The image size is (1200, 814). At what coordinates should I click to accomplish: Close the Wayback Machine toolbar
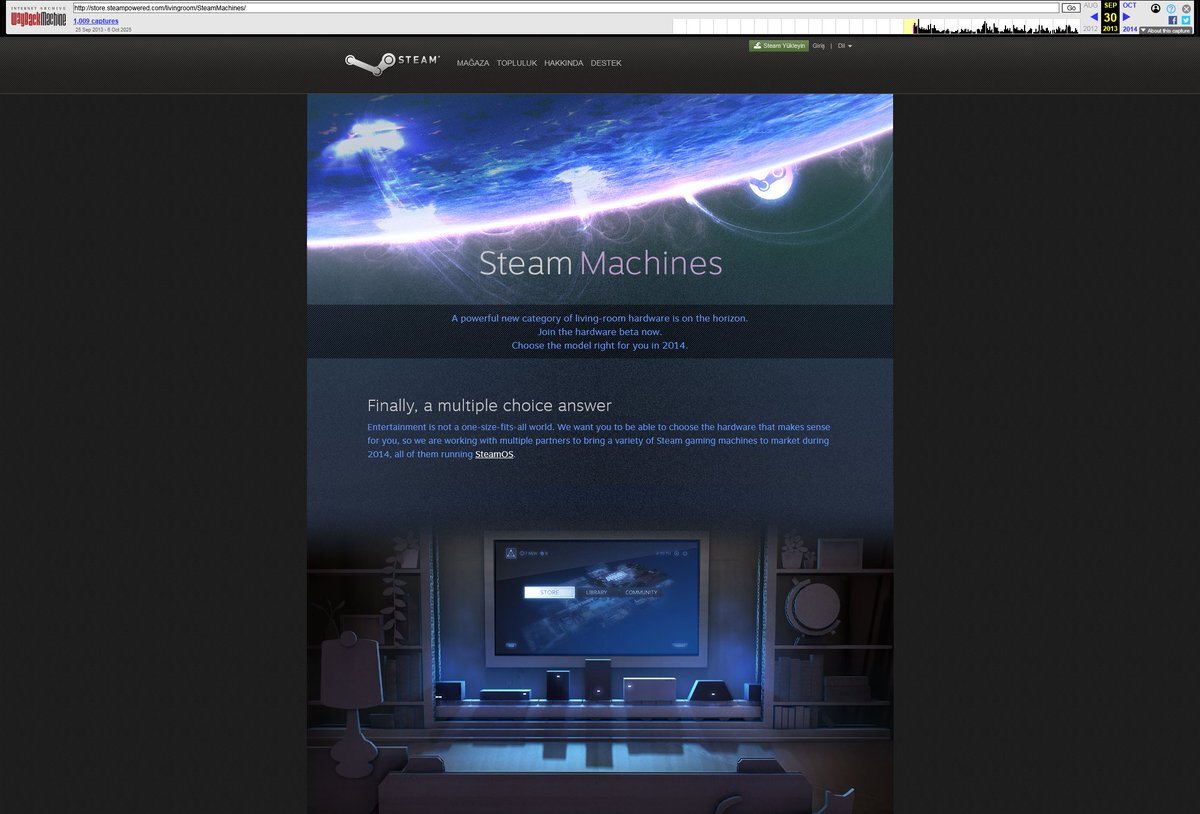point(1186,8)
